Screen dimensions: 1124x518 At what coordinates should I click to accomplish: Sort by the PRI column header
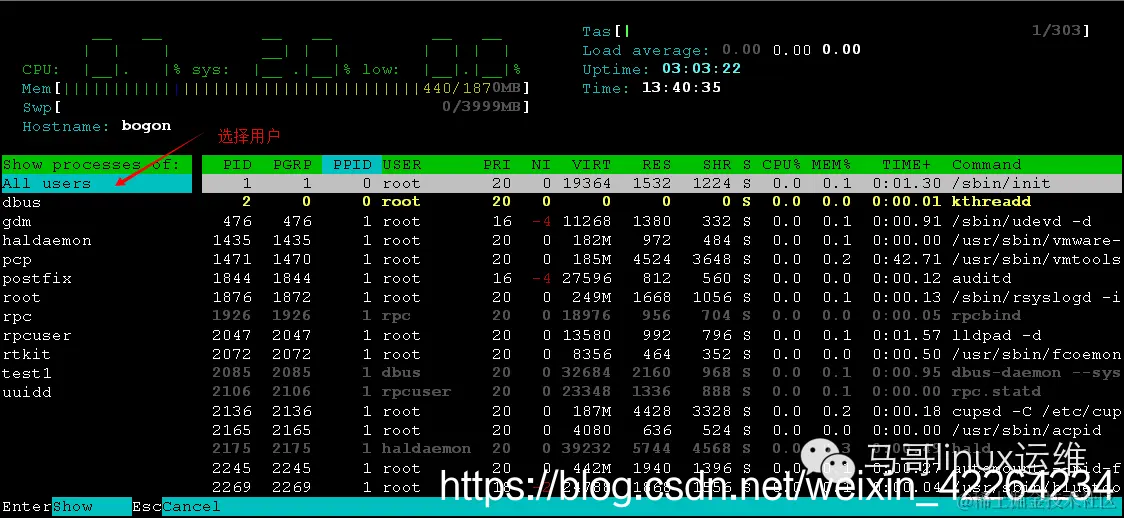coord(497,165)
